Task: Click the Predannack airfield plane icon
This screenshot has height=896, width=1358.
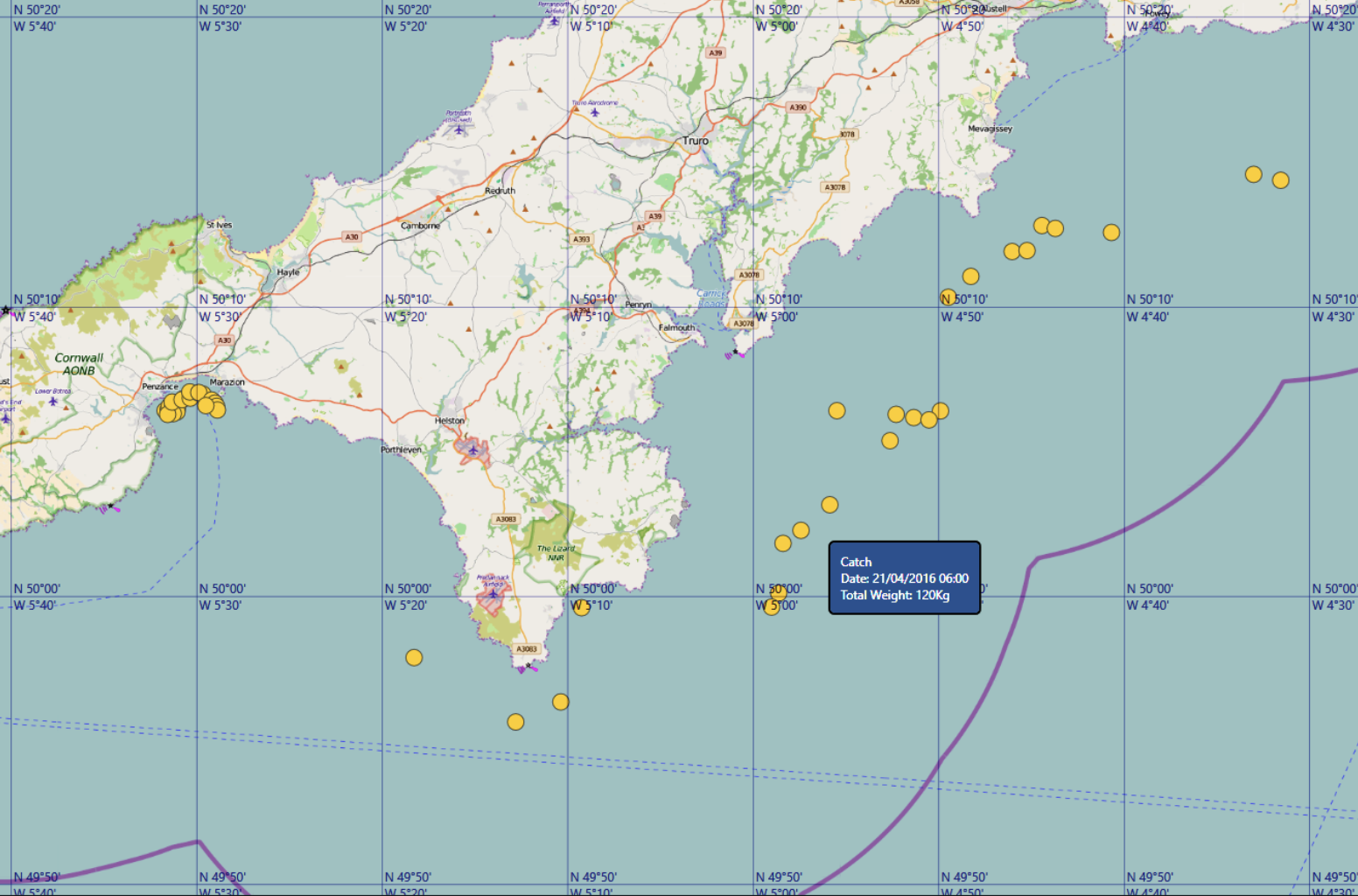Action: [493, 593]
